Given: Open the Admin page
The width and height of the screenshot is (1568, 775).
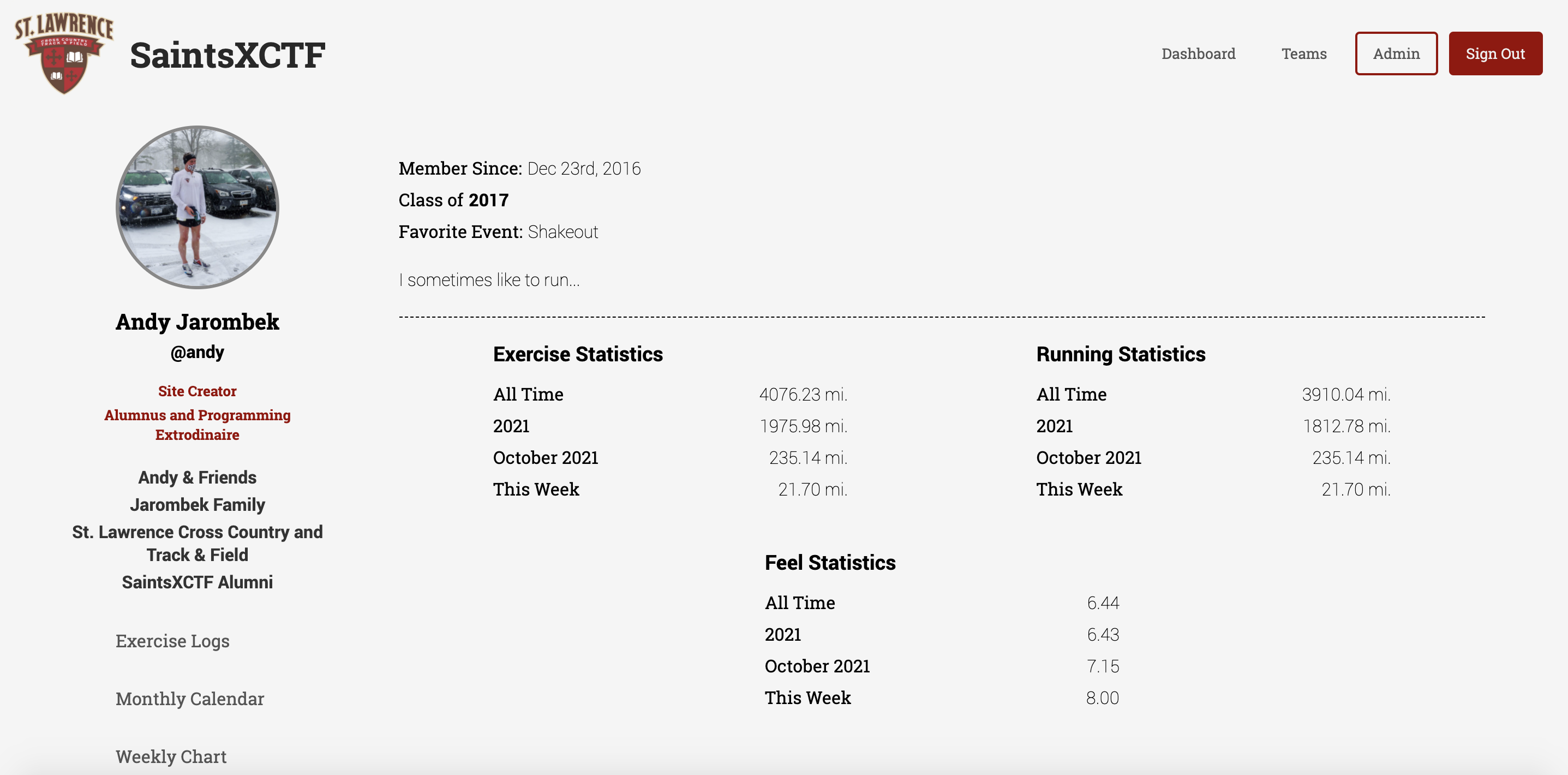Looking at the screenshot, I should pyautogui.click(x=1396, y=53).
